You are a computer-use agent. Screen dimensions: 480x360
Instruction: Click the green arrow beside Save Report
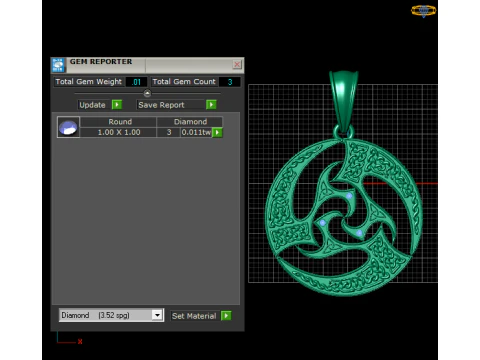211,105
